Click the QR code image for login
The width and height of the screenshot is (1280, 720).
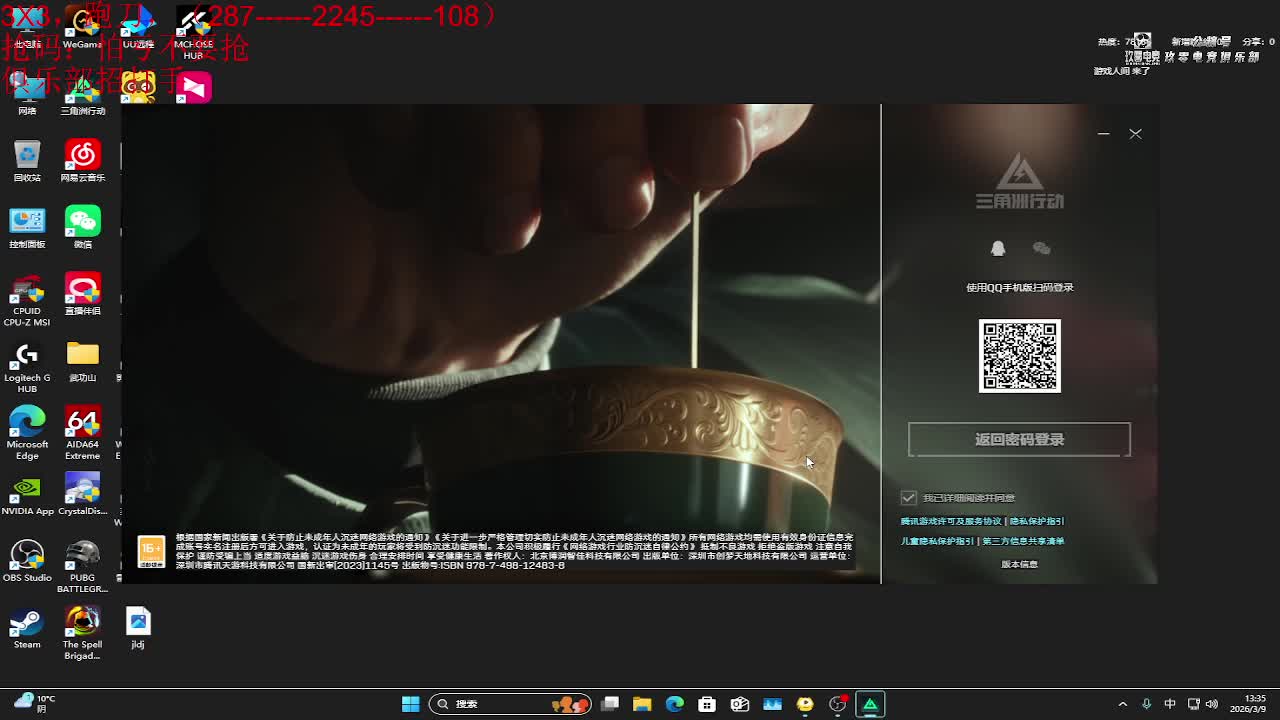[1019, 356]
